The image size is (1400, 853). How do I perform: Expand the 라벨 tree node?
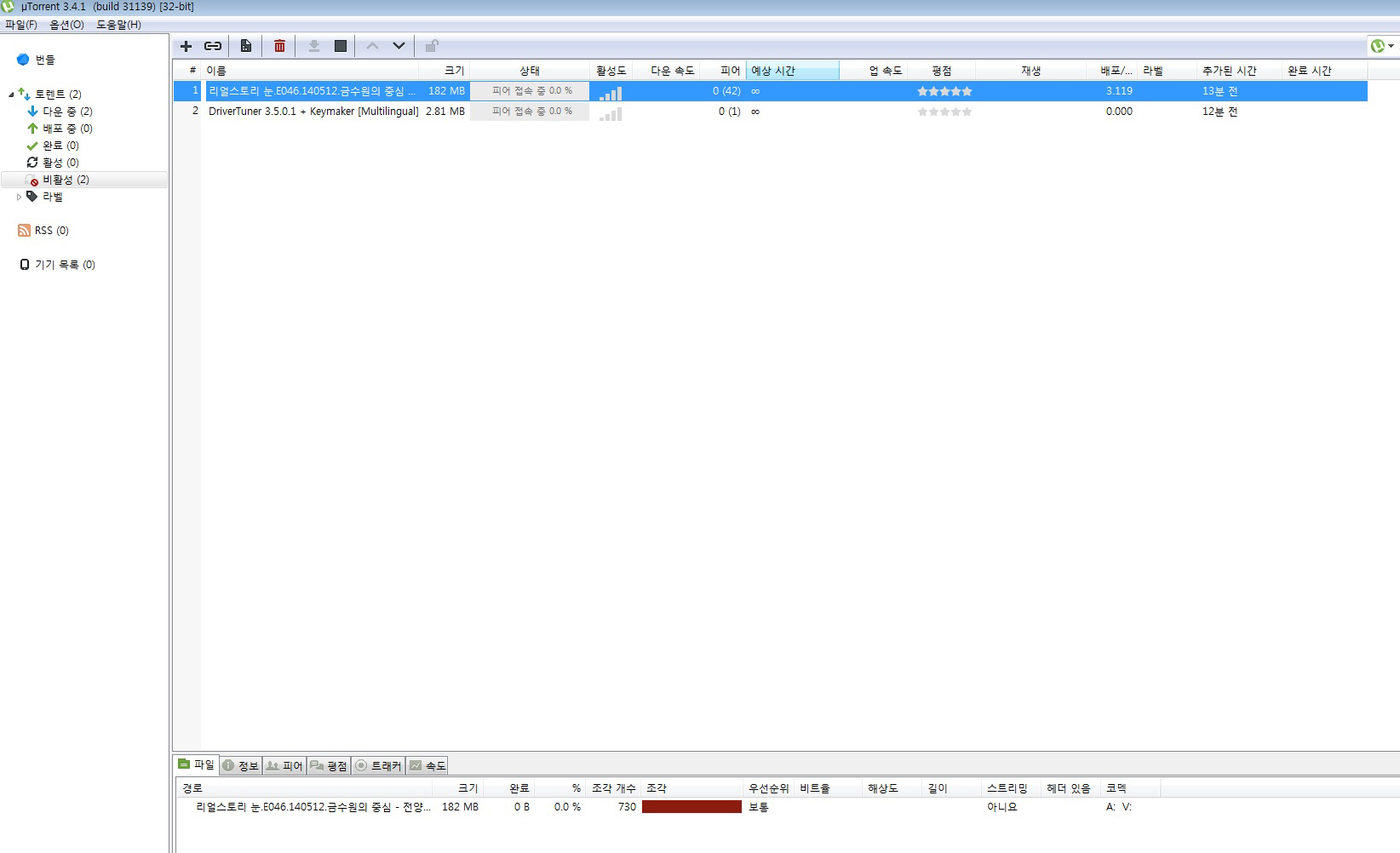[x=19, y=197]
